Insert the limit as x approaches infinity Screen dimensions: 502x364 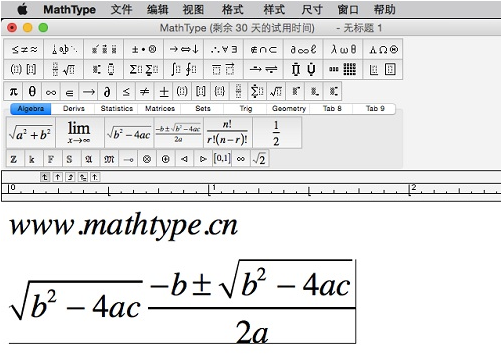[79, 132]
